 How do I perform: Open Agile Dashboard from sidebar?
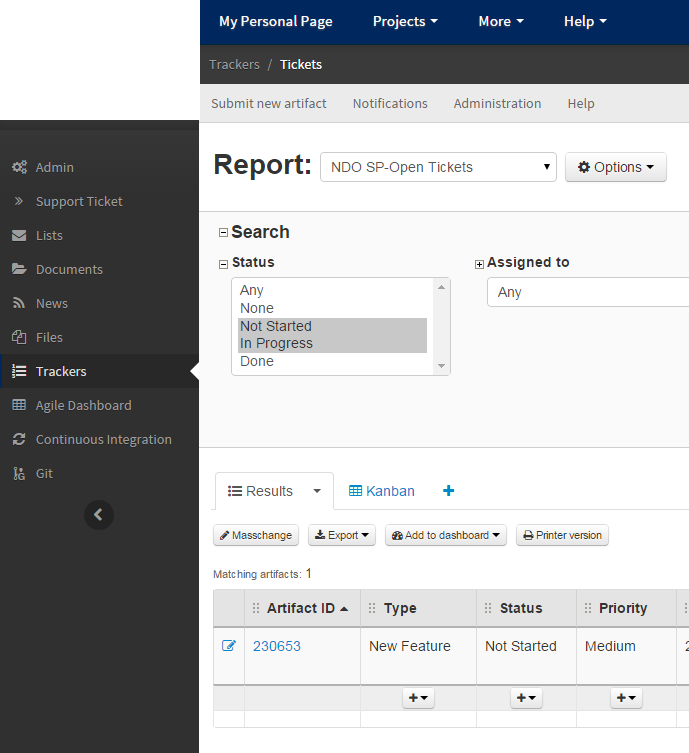point(84,405)
